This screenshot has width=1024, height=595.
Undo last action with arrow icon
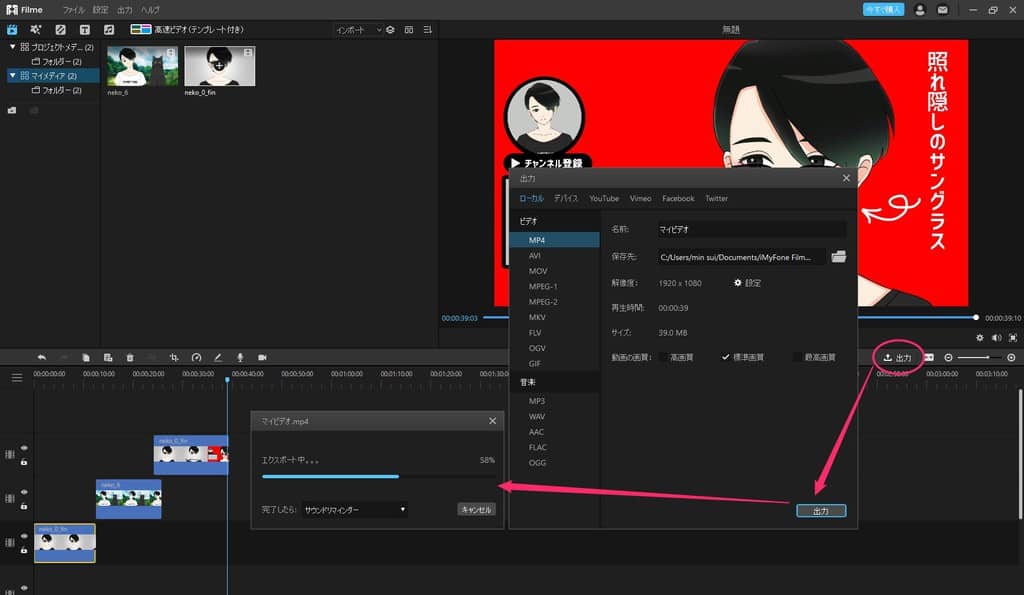[42, 357]
